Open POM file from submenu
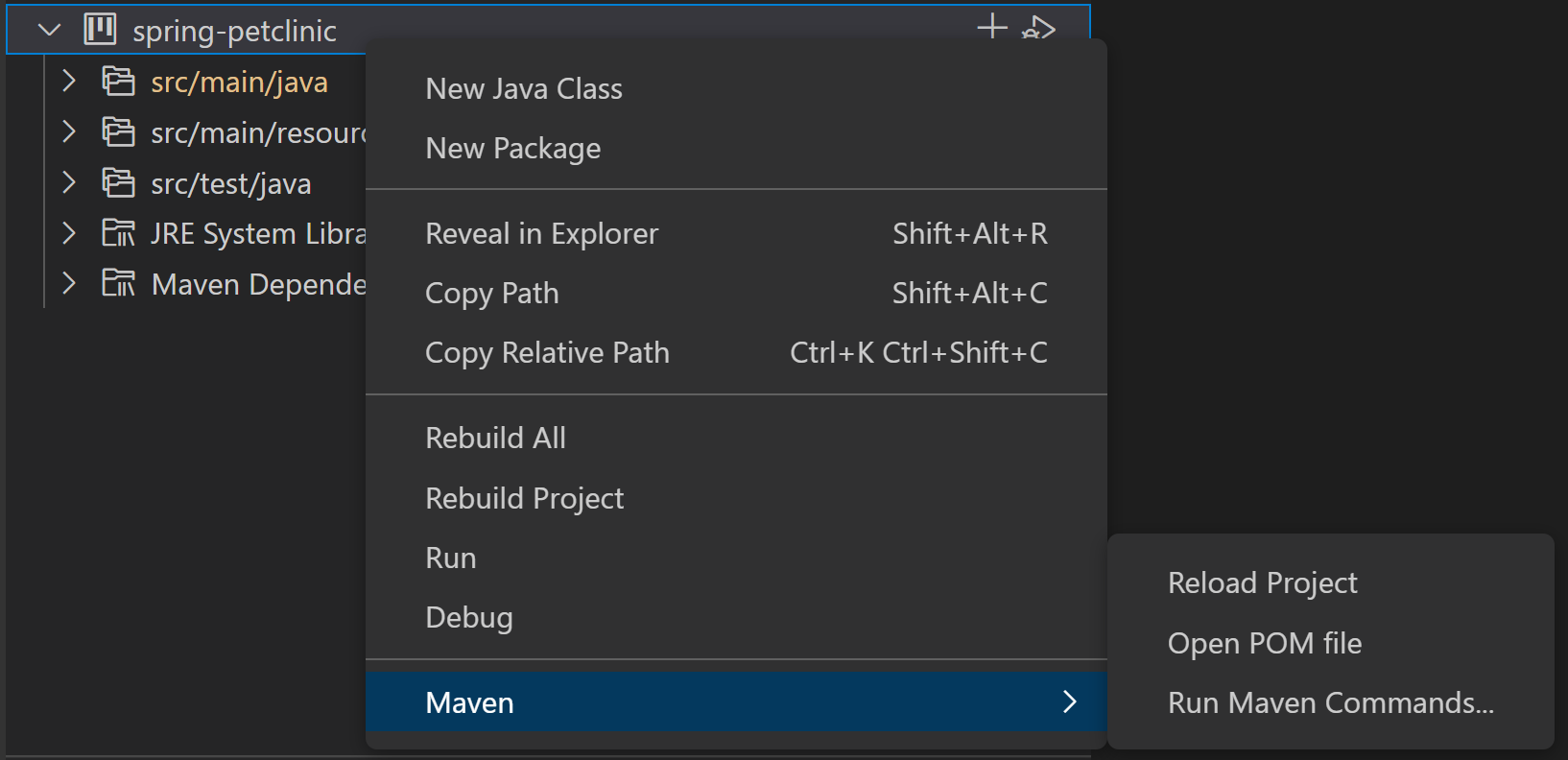Screen dimensions: 1568x760 click(1264, 643)
